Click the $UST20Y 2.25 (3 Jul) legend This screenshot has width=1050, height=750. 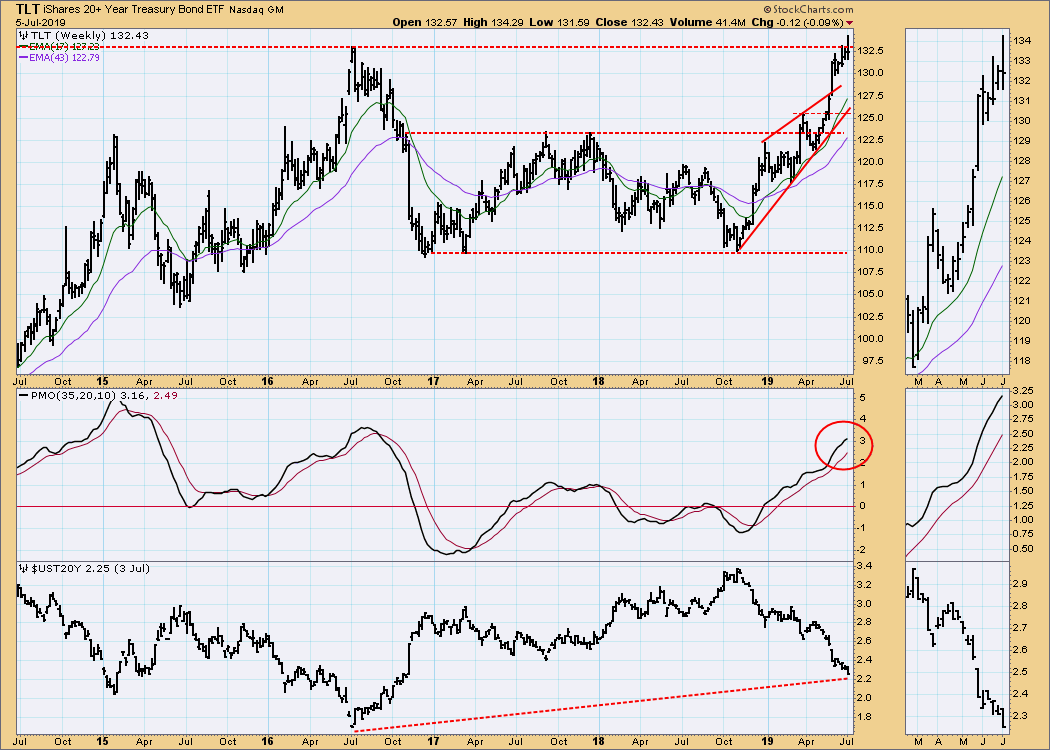pos(89,569)
